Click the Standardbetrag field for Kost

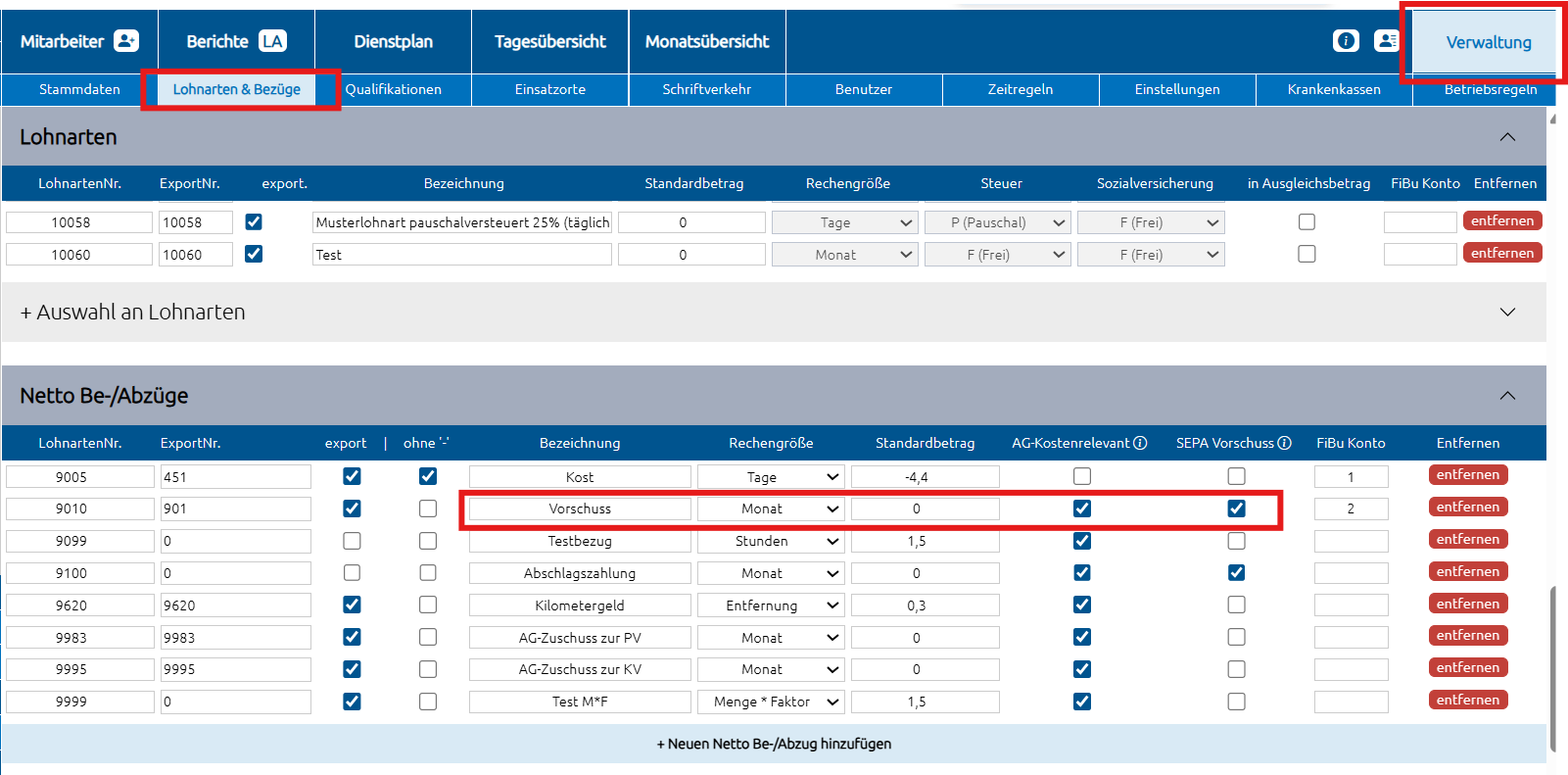coord(925,477)
